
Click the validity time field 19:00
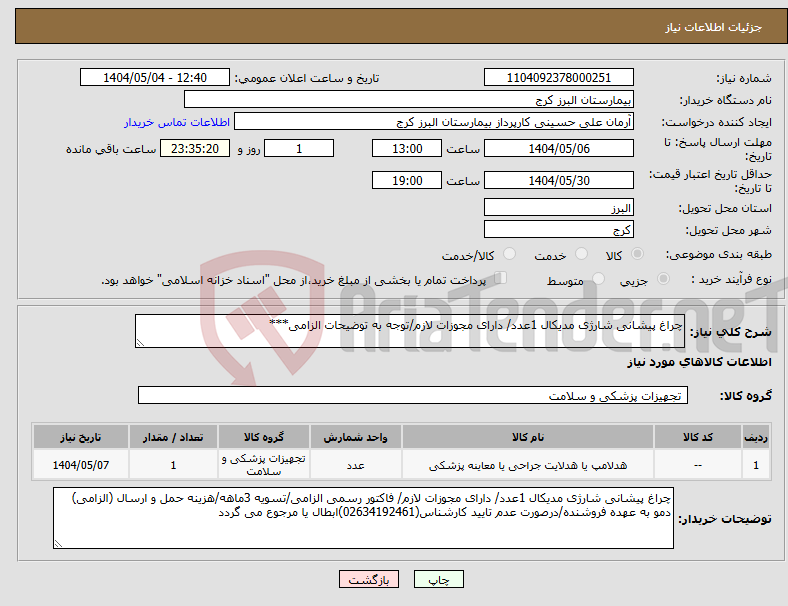point(407,180)
